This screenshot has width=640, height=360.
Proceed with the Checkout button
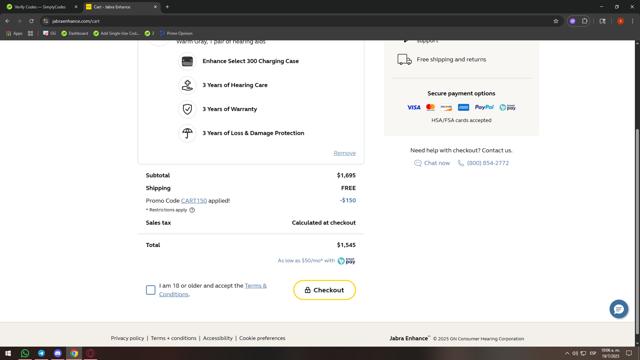coord(324,290)
